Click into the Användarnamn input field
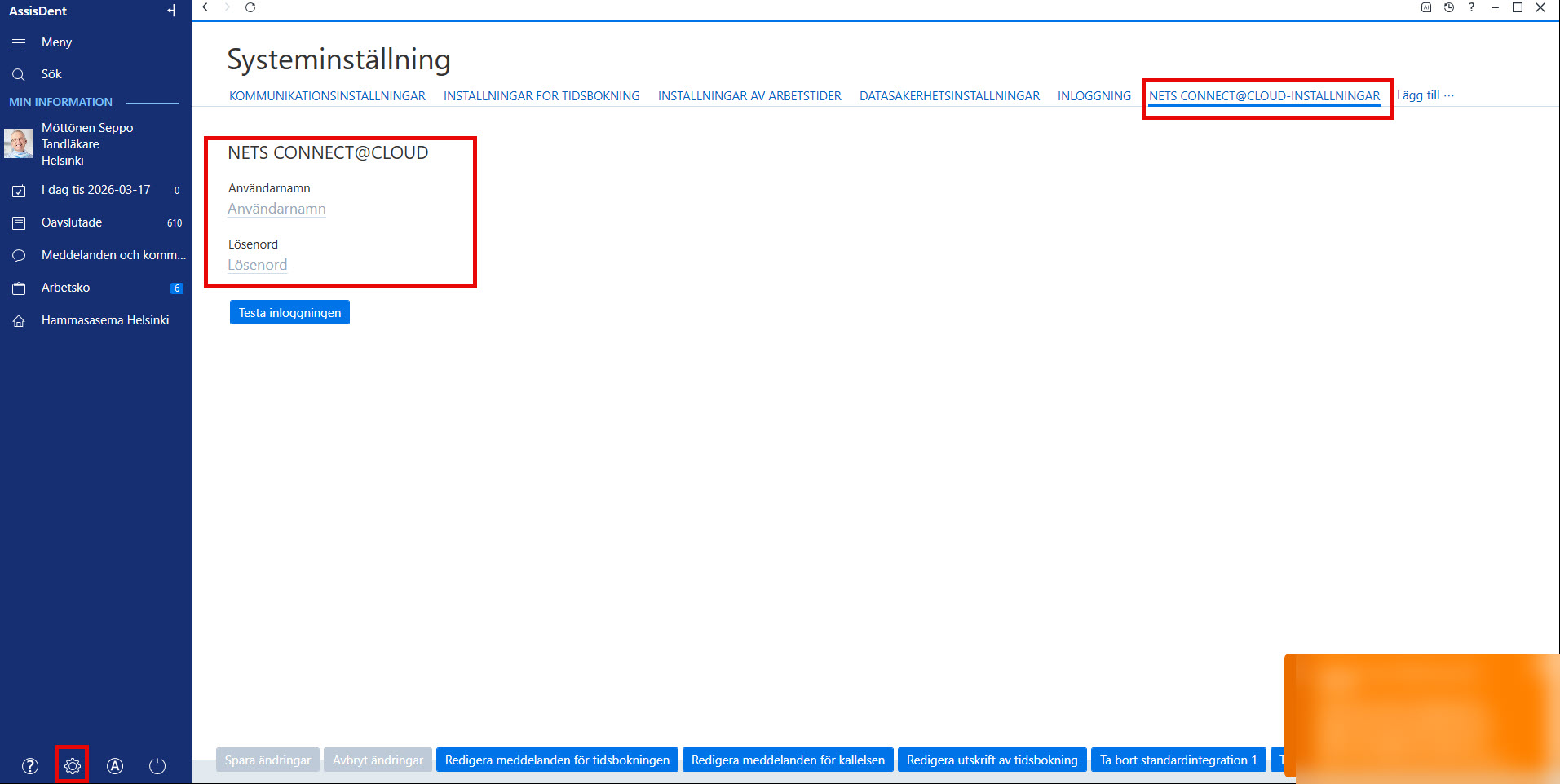 tap(277, 209)
